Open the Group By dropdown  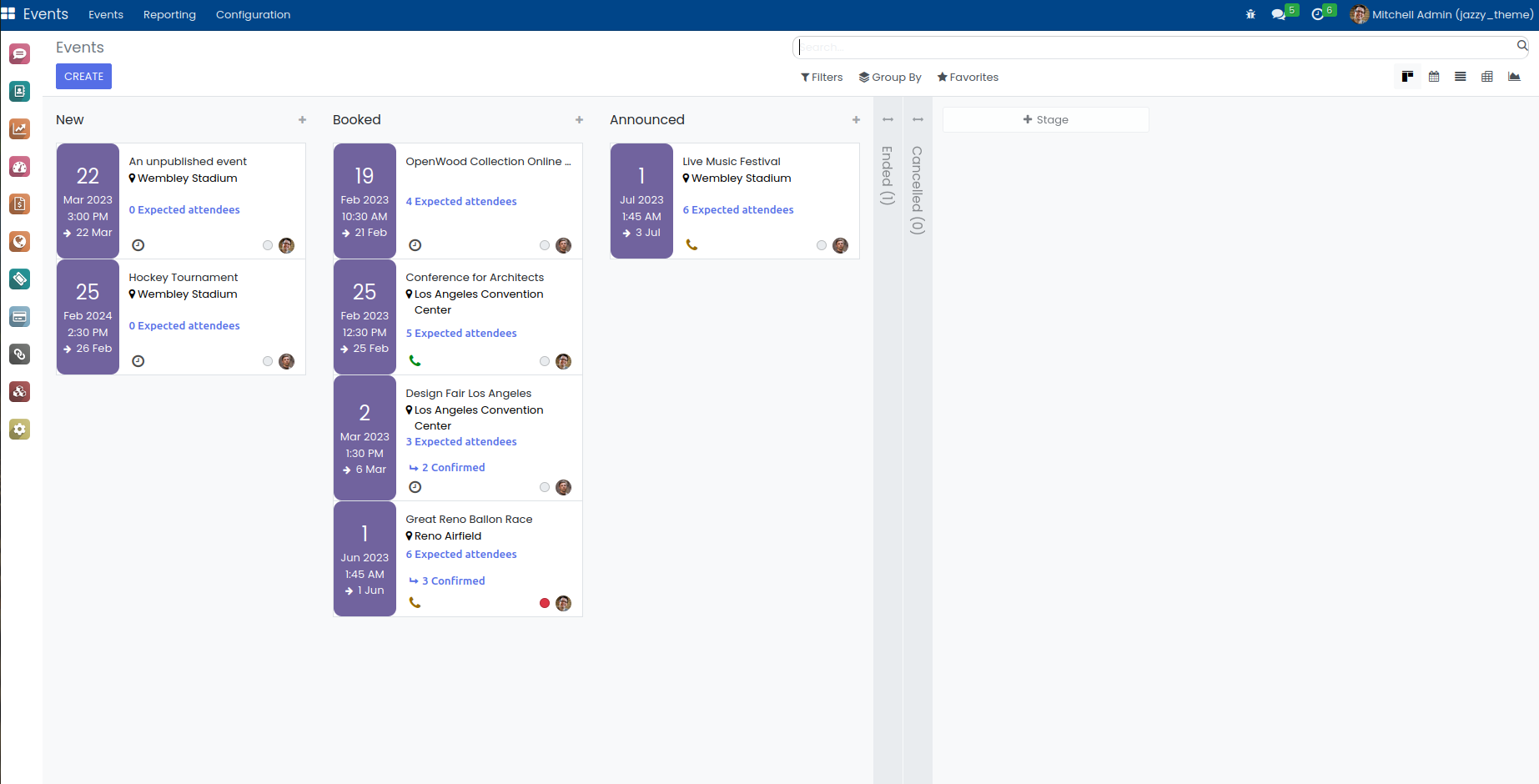[890, 77]
